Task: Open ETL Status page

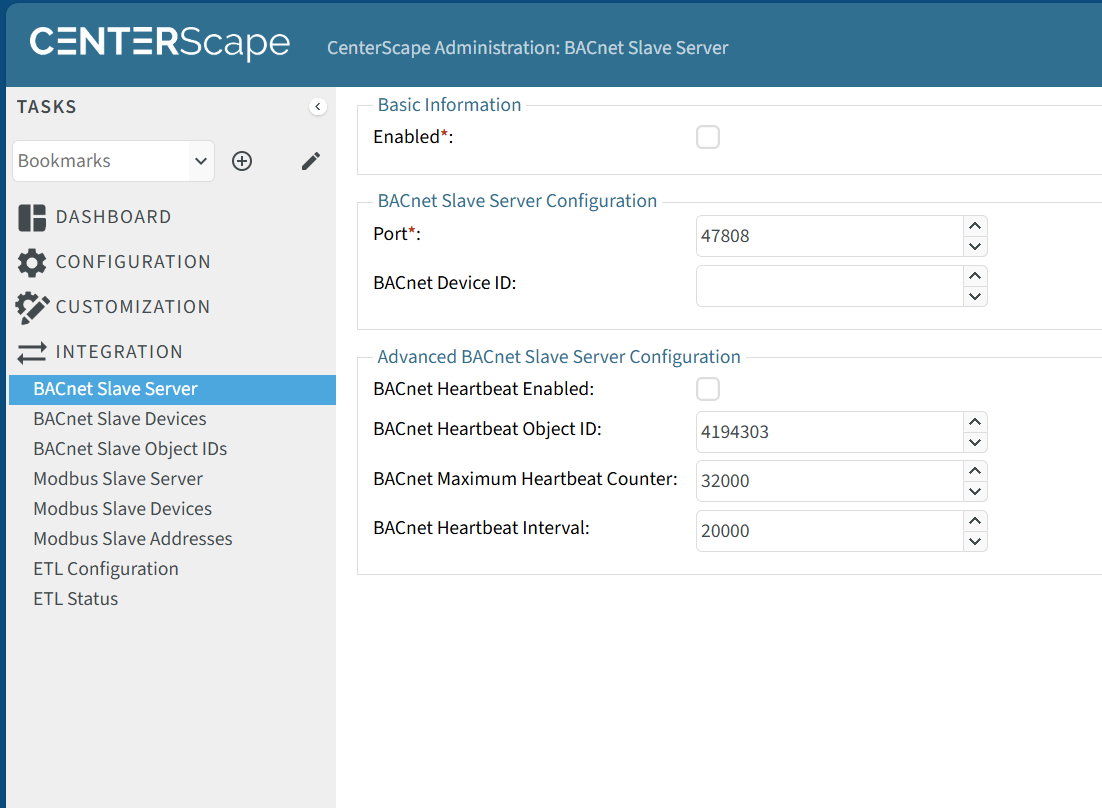Action: point(76,599)
